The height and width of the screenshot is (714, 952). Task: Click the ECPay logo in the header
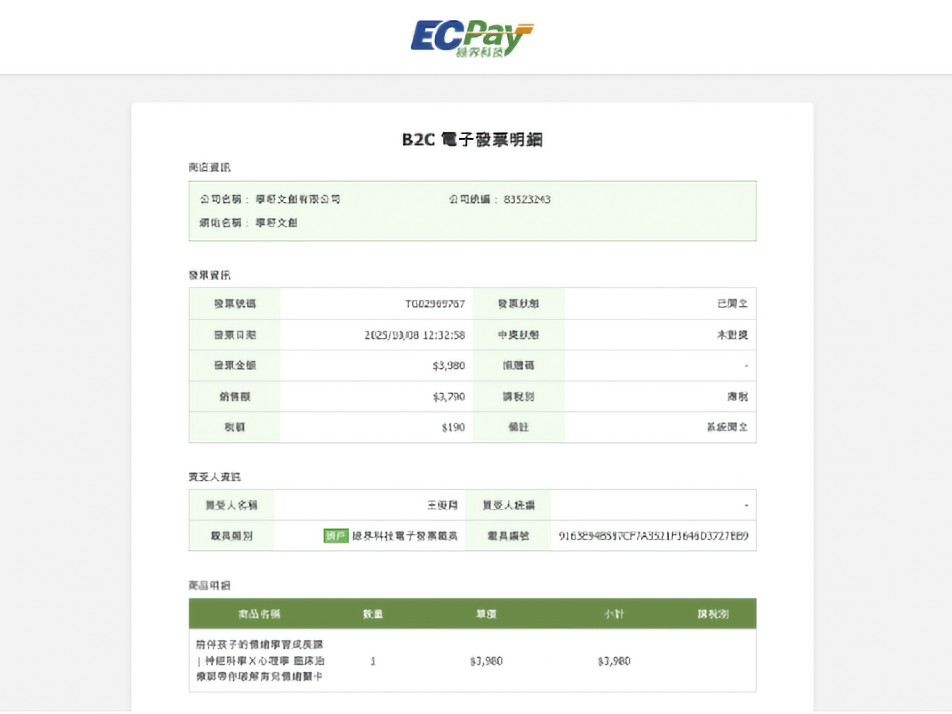point(471,37)
